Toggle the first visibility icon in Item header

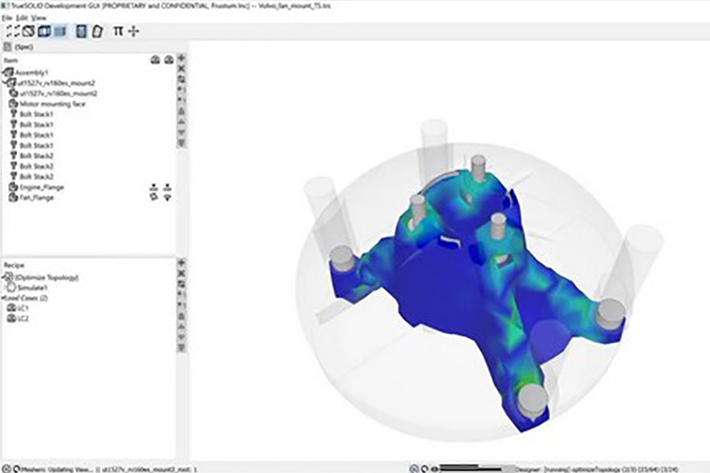pos(155,60)
